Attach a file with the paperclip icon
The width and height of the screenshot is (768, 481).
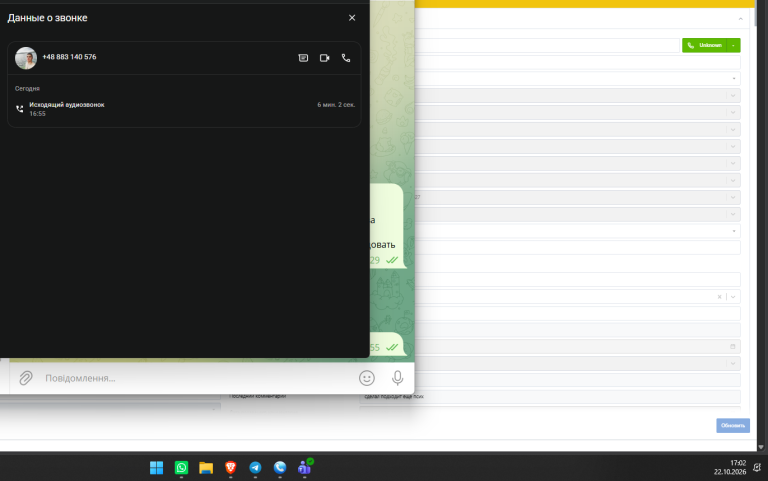[x=25, y=378]
